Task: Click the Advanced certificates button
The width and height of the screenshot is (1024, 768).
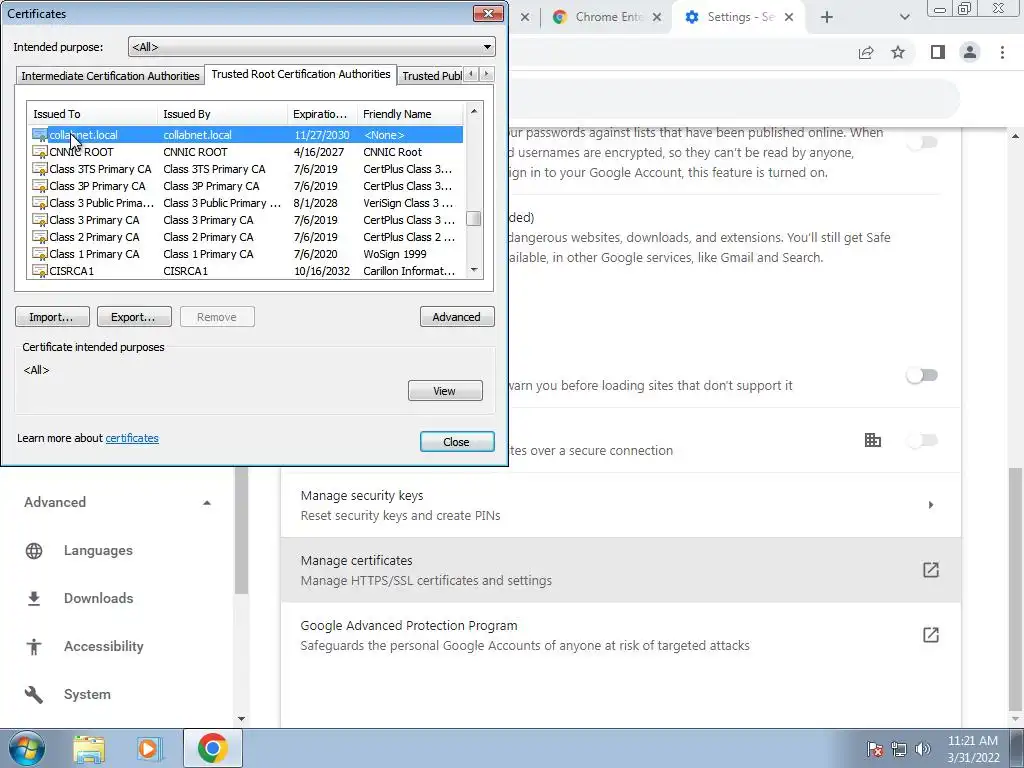Action: pos(457,317)
